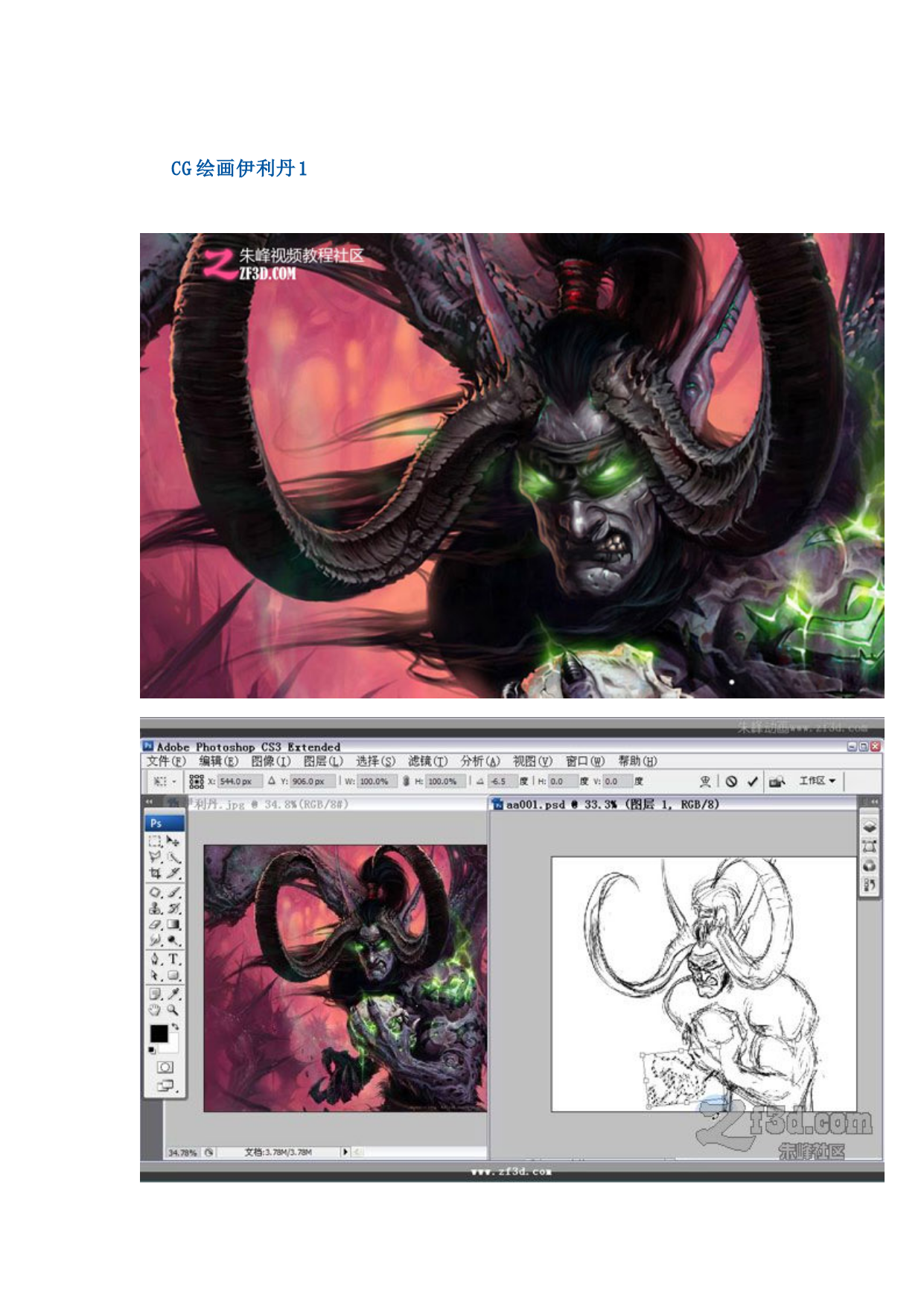Select the Notes tool

point(155,994)
